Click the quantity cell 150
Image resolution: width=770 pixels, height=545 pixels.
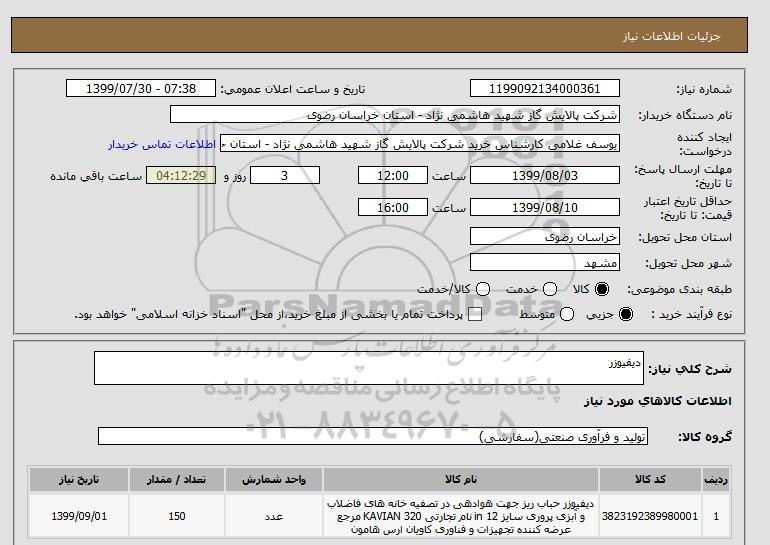(177, 516)
